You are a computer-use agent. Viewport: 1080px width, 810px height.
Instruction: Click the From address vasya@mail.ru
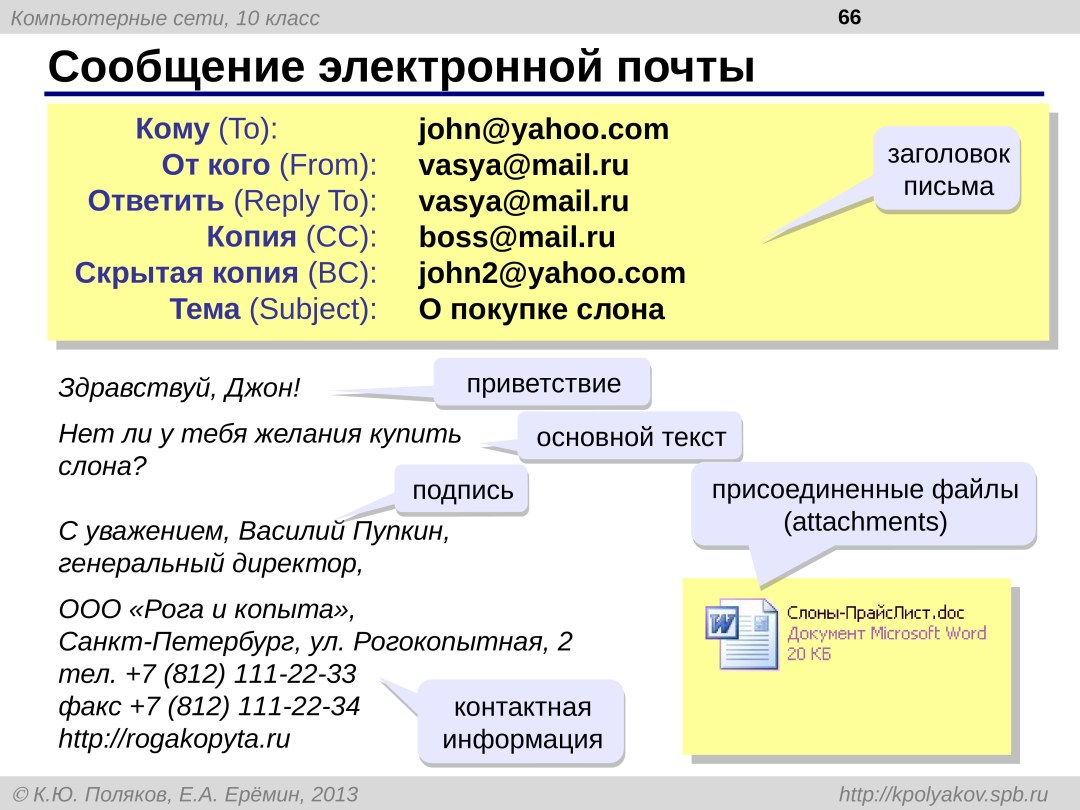click(523, 165)
